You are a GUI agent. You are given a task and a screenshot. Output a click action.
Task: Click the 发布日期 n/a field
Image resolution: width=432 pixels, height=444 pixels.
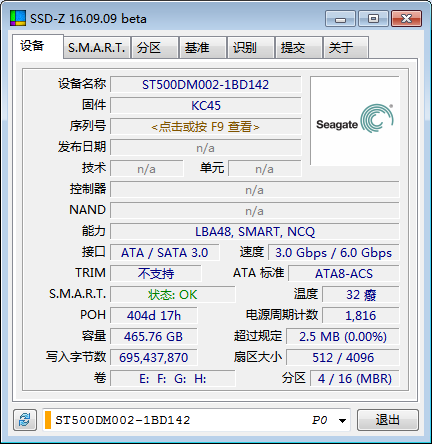pyautogui.click(x=206, y=148)
